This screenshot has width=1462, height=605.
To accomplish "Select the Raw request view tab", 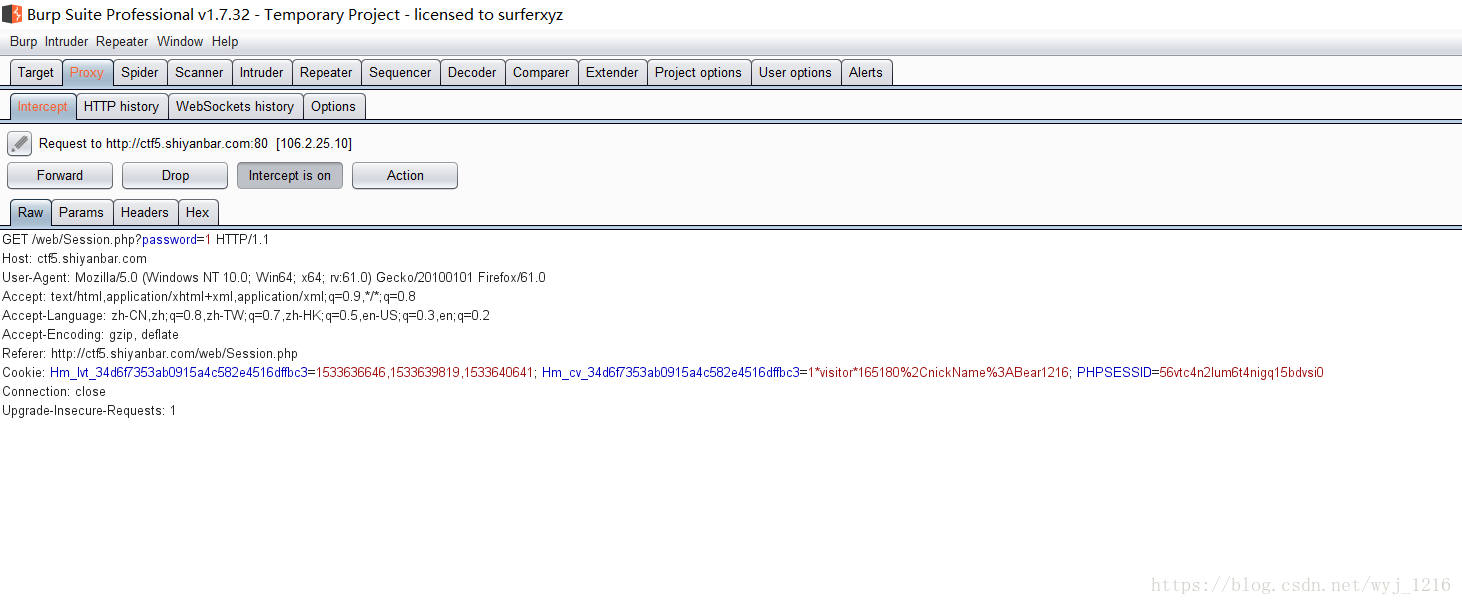I will [31, 212].
